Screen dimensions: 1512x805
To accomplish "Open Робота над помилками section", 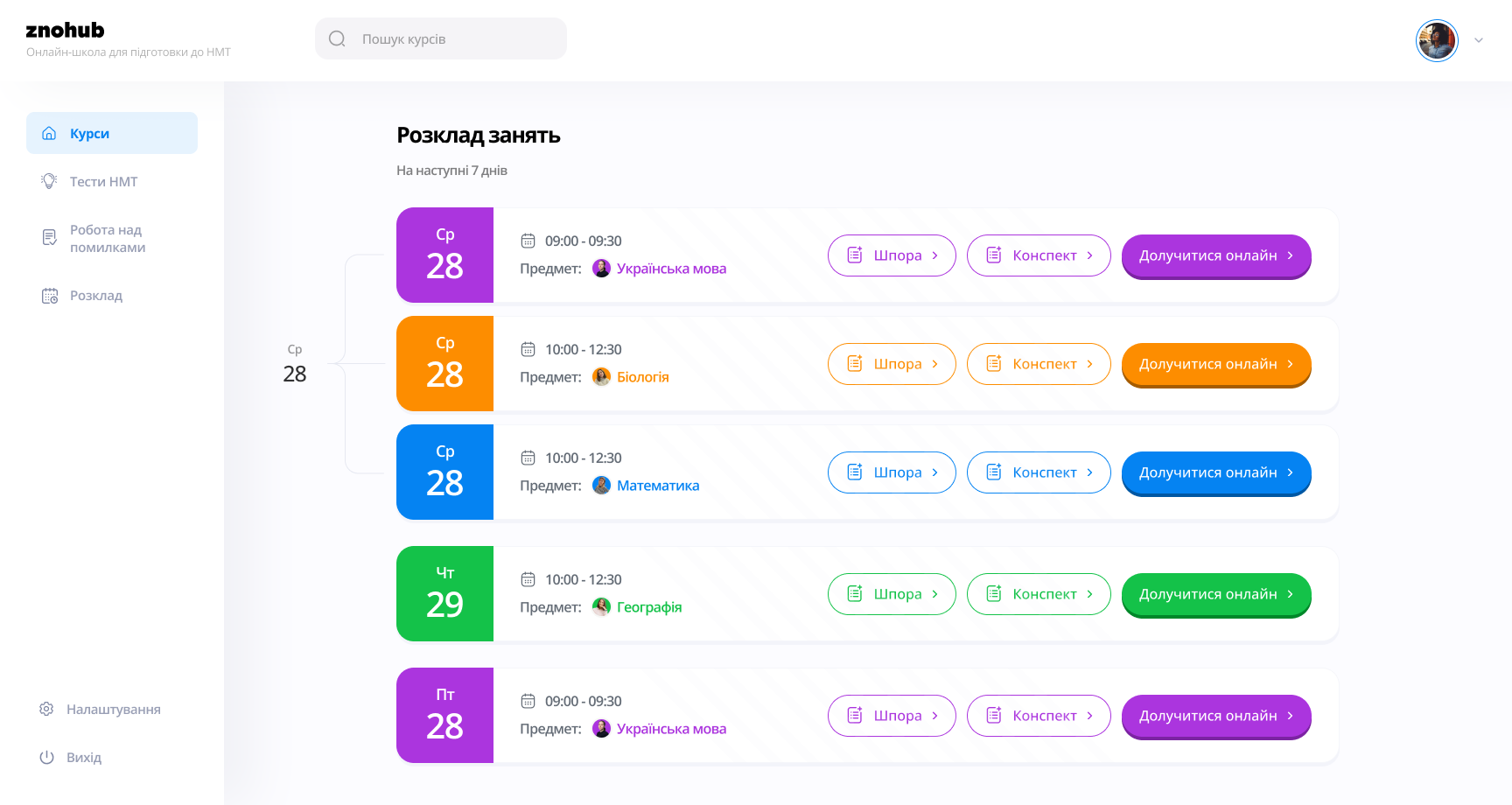I will pos(108,238).
